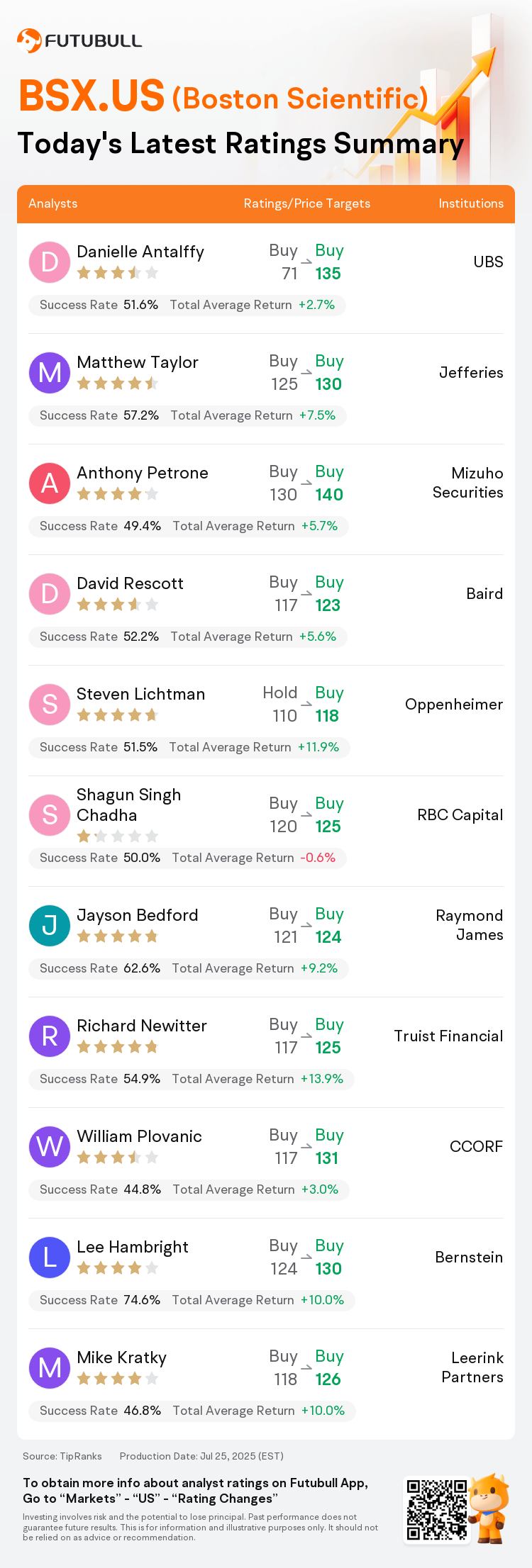This screenshot has width=532, height=1568.
Task: Click Shagun Singh Chadha's success rate pill
Action: point(187,858)
